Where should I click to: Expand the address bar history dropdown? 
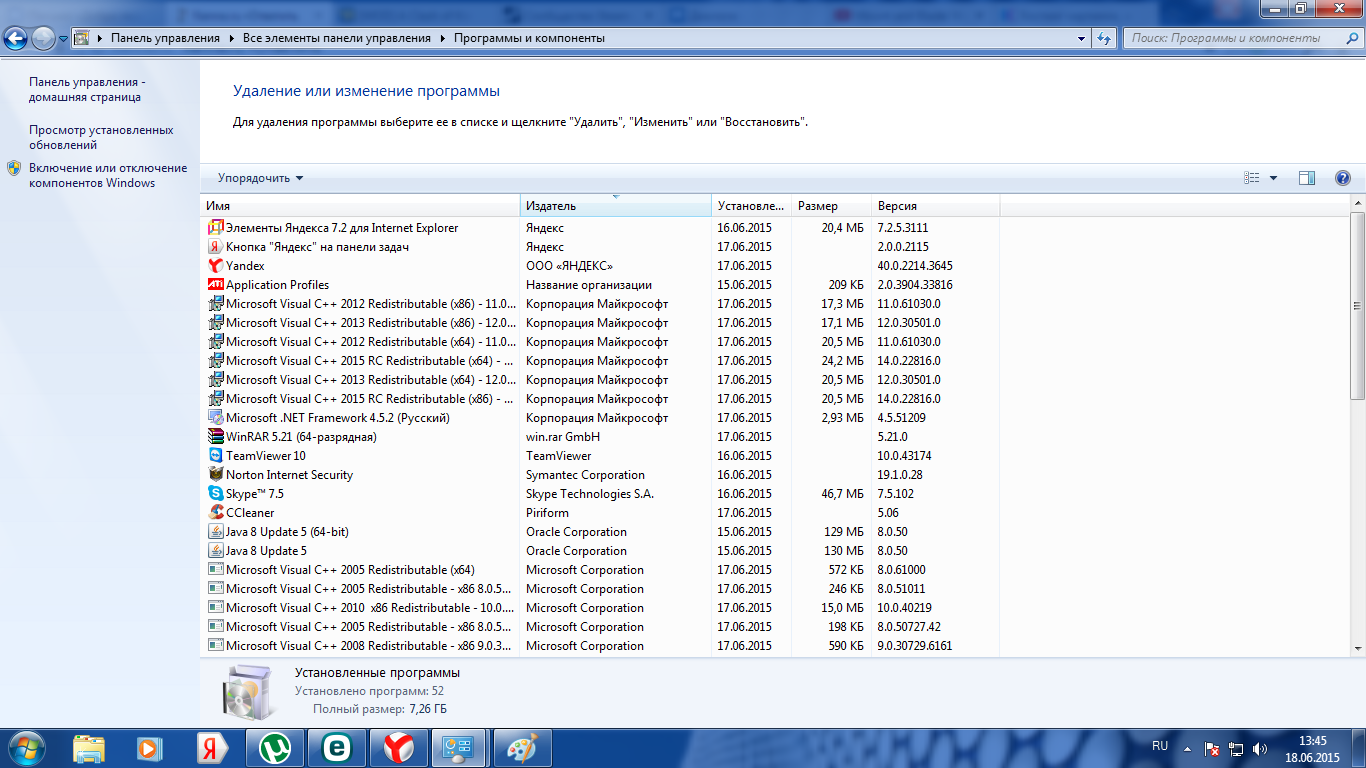pyautogui.click(x=1081, y=38)
